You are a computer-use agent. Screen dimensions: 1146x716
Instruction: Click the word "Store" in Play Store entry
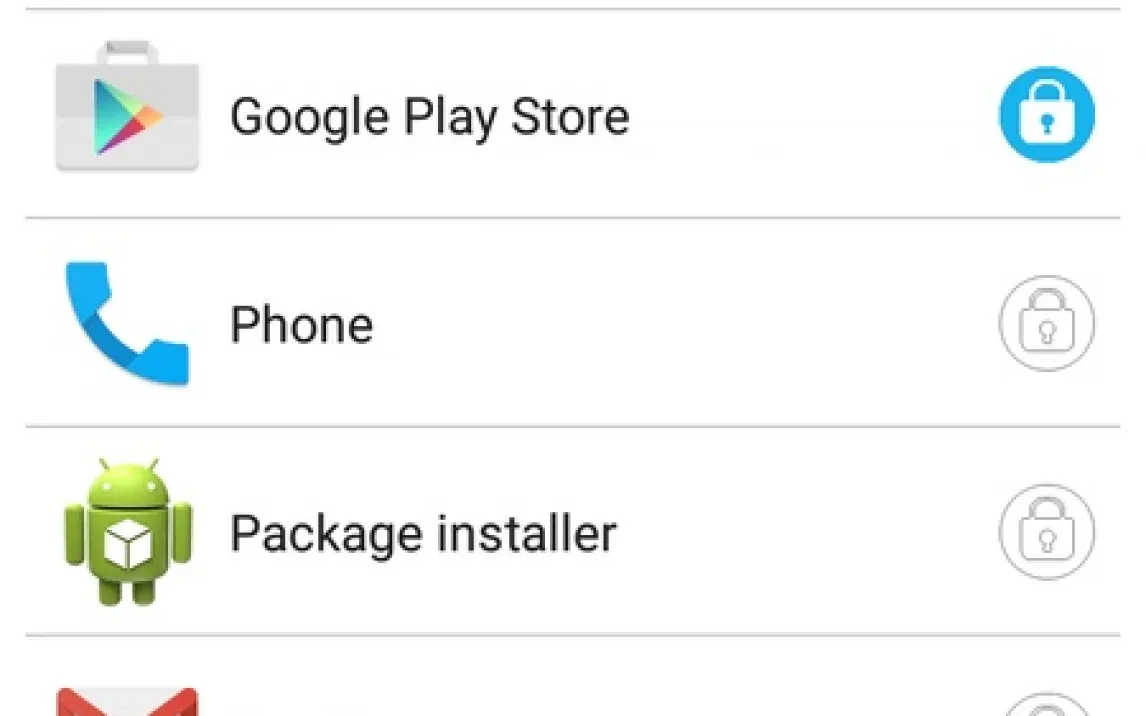tap(570, 117)
